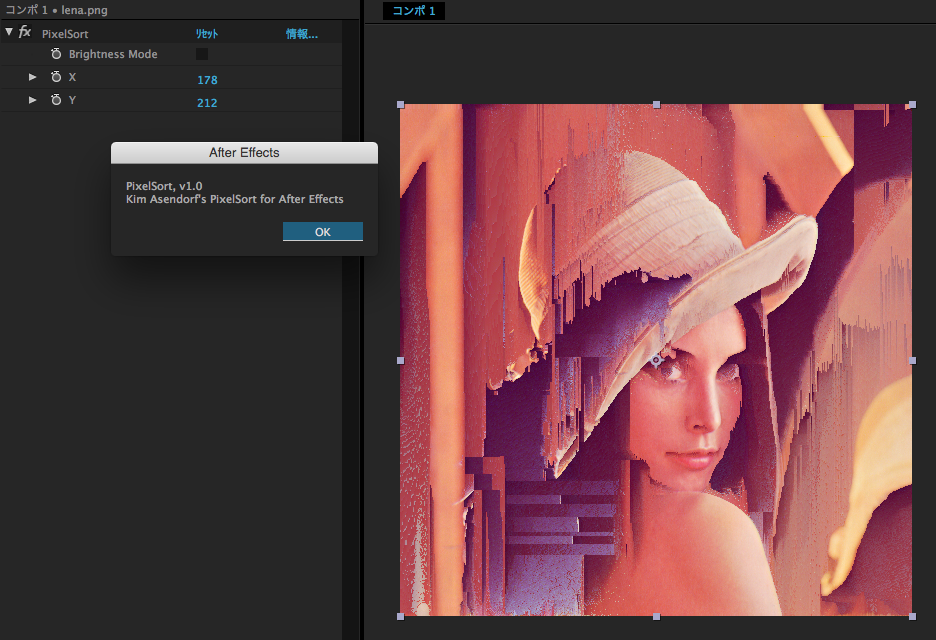Image resolution: width=936 pixels, height=640 pixels.
Task: Click the Y value 212
Action: pyautogui.click(x=207, y=103)
